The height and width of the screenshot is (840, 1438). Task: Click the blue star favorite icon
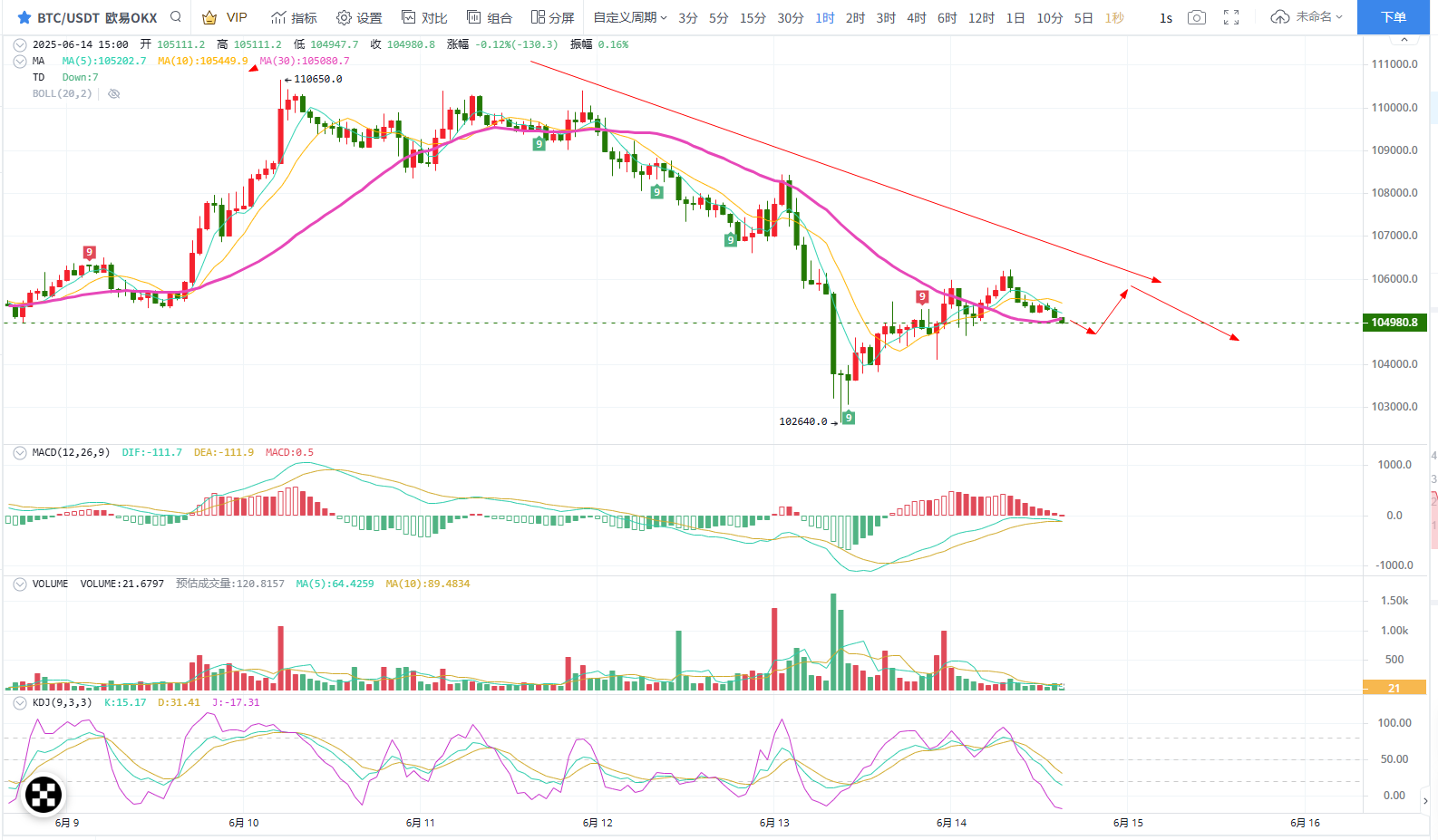coord(24,18)
